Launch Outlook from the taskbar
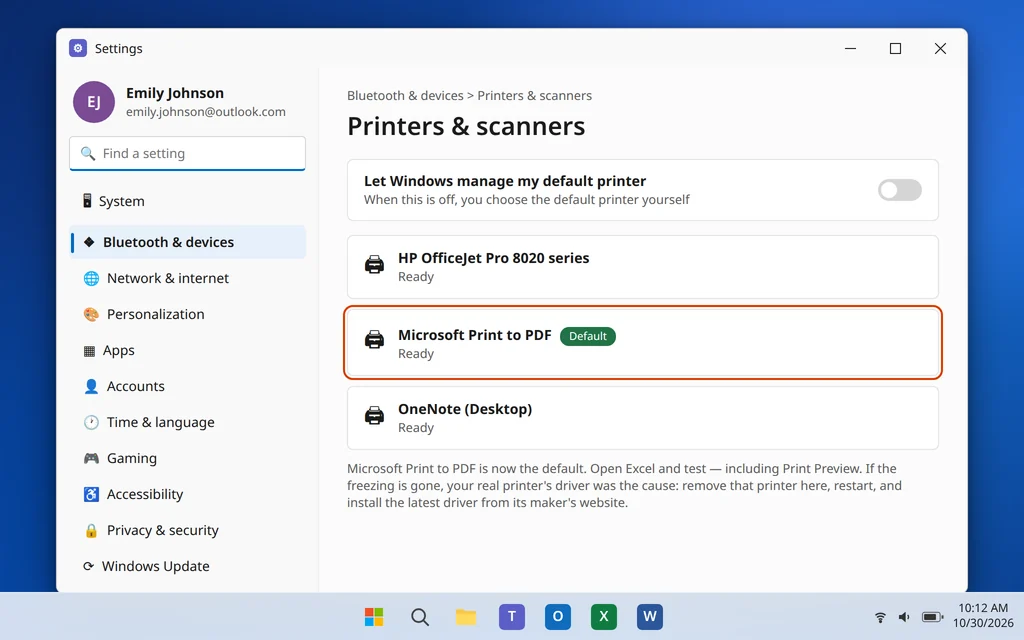 click(x=558, y=616)
